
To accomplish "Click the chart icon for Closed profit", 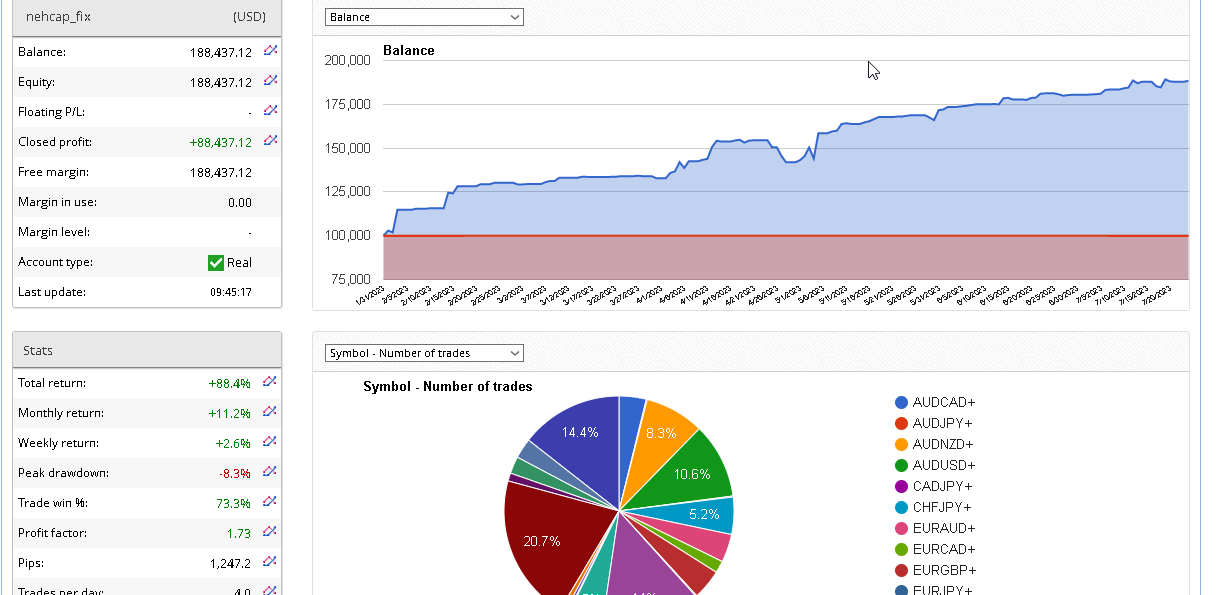I will [x=270, y=140].
